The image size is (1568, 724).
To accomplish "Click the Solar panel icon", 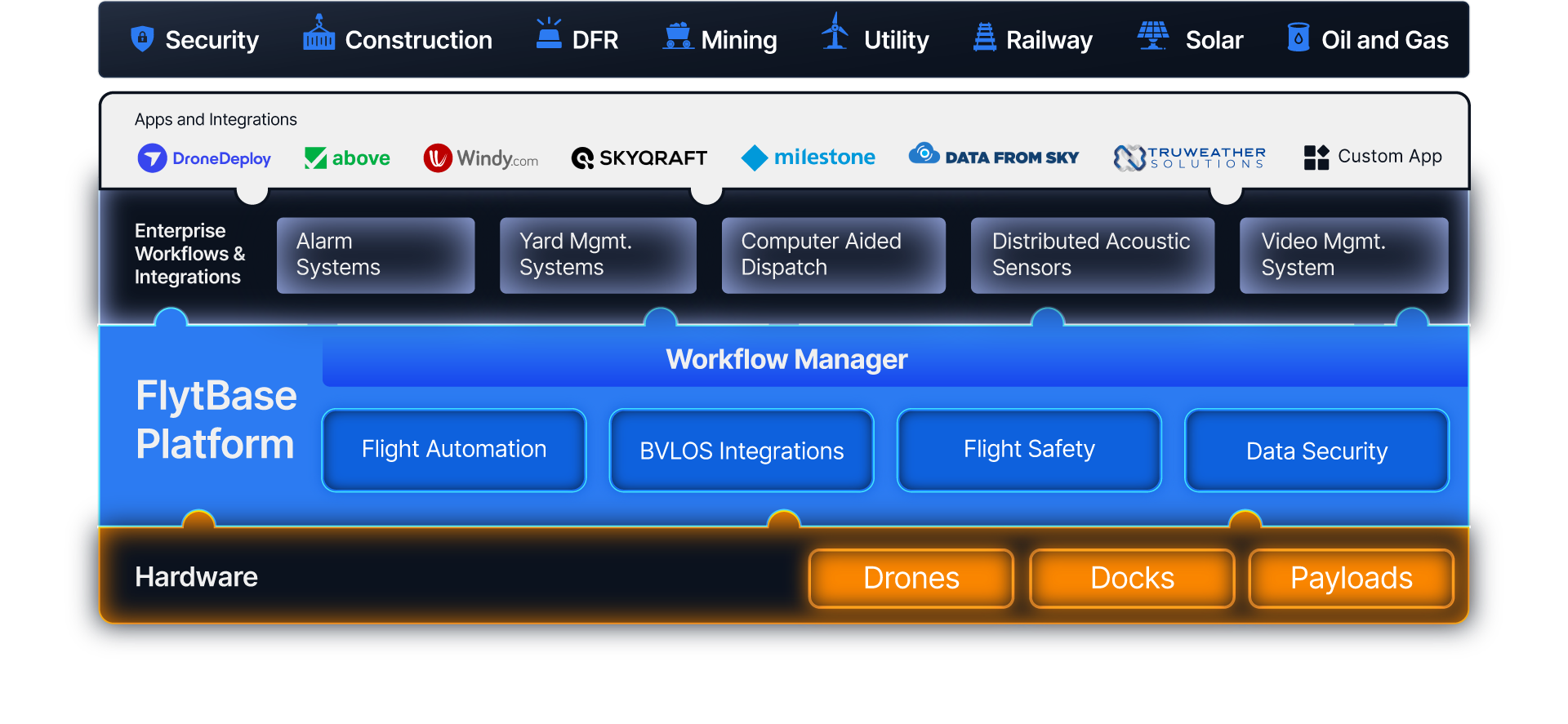I will (1153, 35).
